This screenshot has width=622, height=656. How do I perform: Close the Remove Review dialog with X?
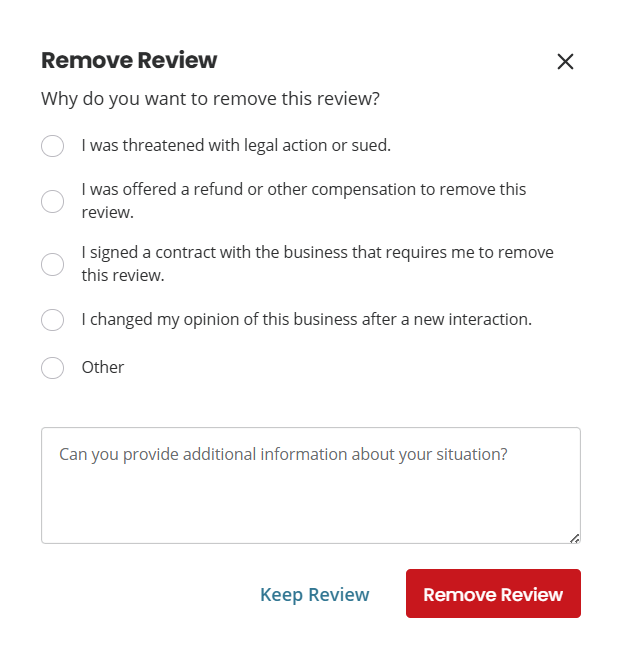click(x=565, y=62)
